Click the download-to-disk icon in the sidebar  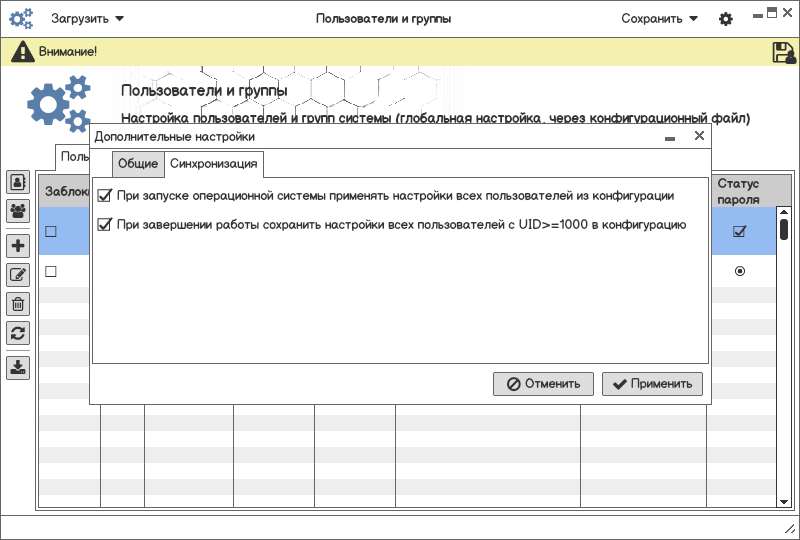tap(18, 367)
